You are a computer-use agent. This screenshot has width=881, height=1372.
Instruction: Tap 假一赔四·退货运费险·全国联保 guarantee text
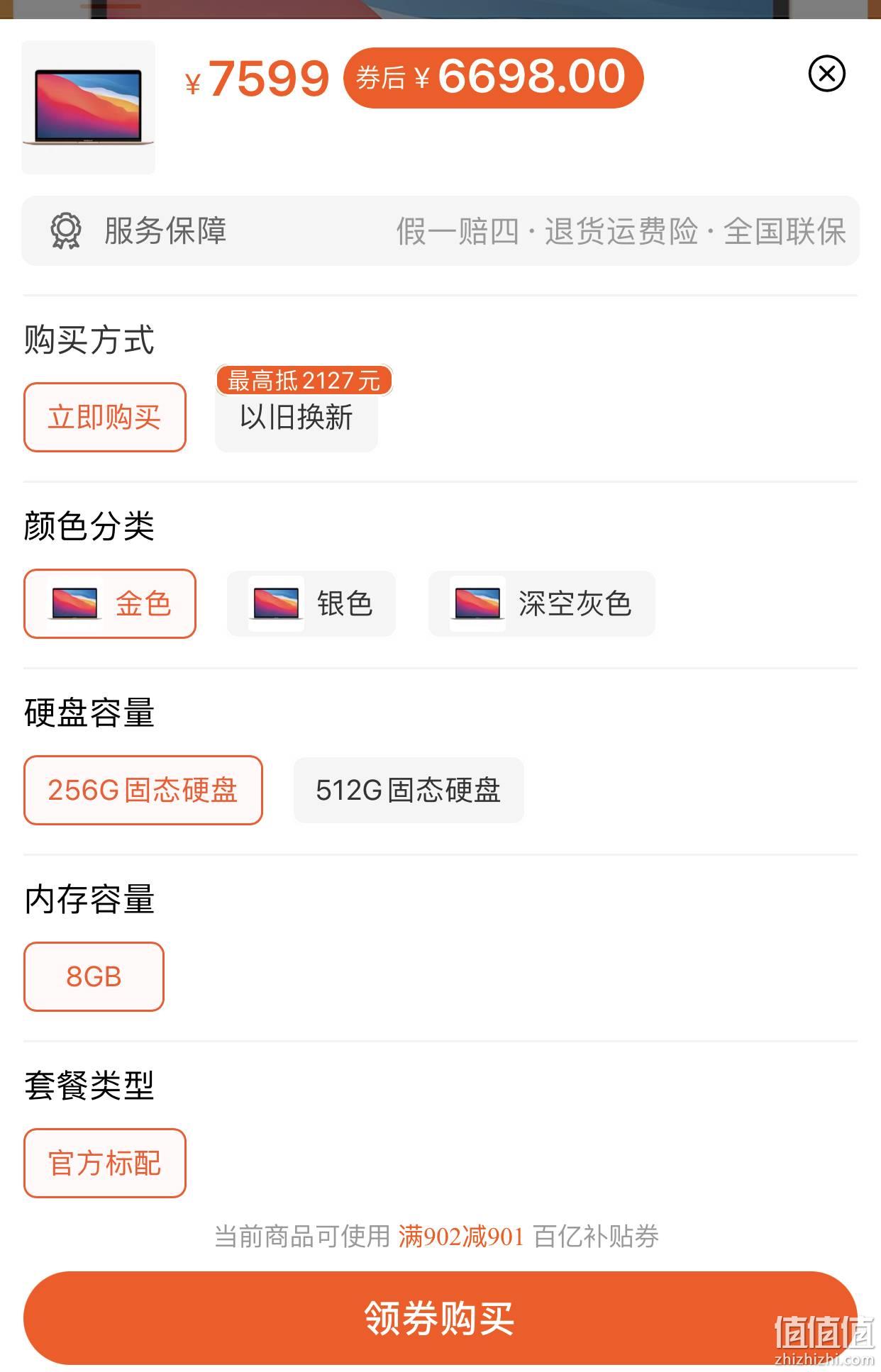click(621, 231)
